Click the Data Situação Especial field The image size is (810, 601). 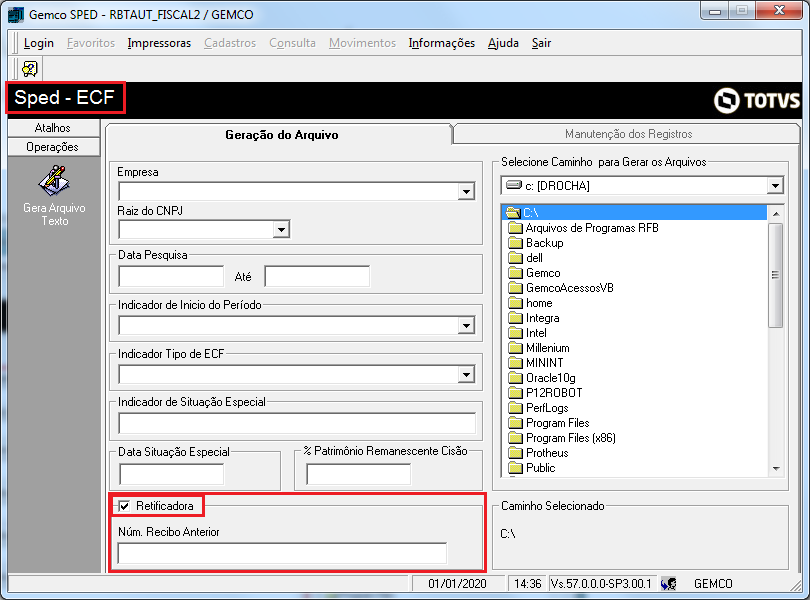(x=172, y=474)
